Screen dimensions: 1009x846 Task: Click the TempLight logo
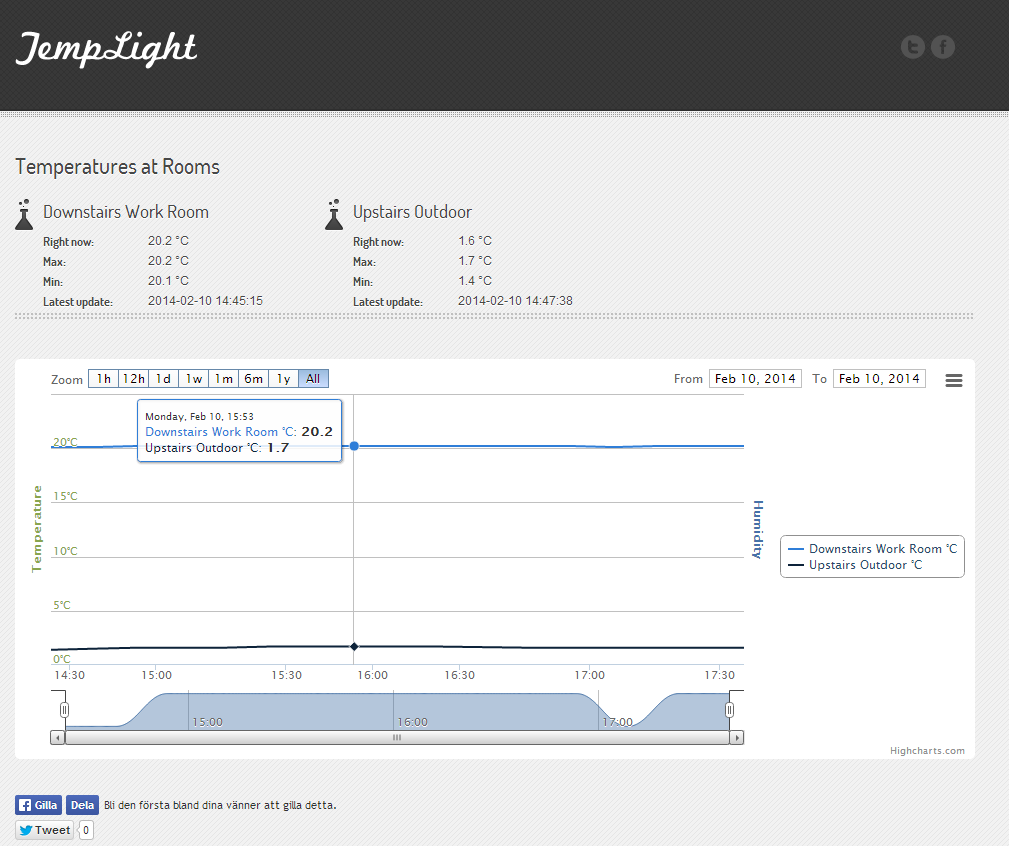point(107,48)
